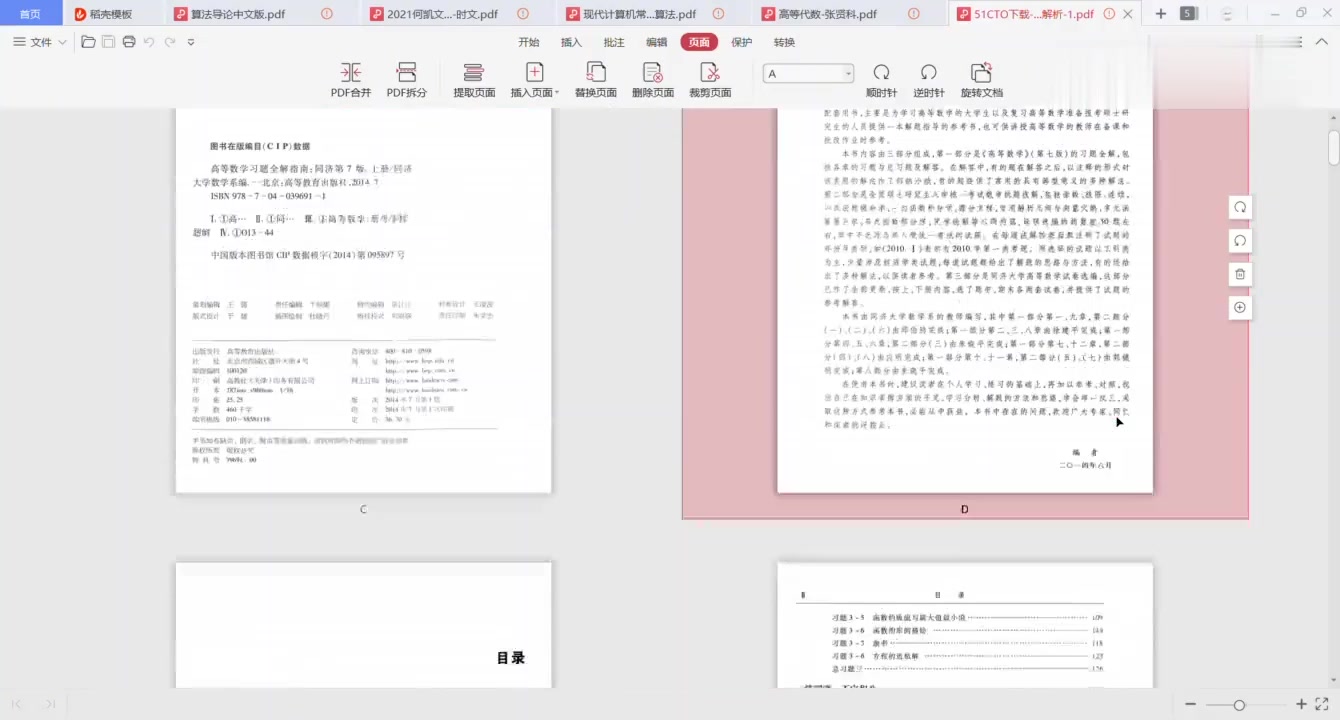Select page thumbnail labeled C
The image size is (1340, 720).
[363, 300]
